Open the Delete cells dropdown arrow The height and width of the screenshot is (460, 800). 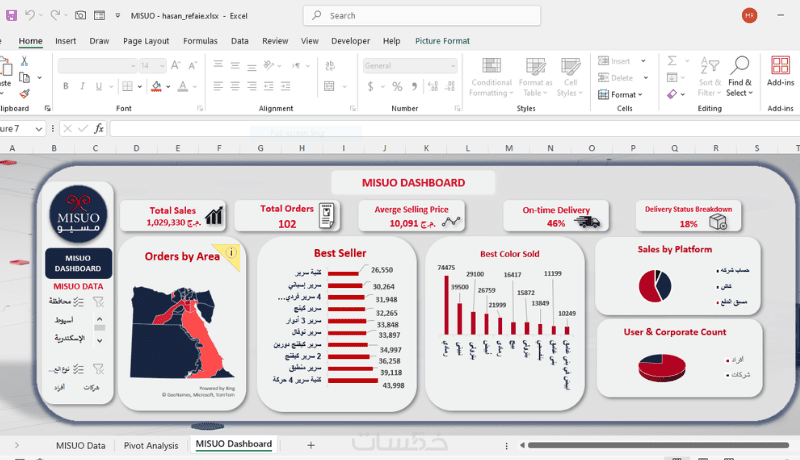tap(645, 78)
